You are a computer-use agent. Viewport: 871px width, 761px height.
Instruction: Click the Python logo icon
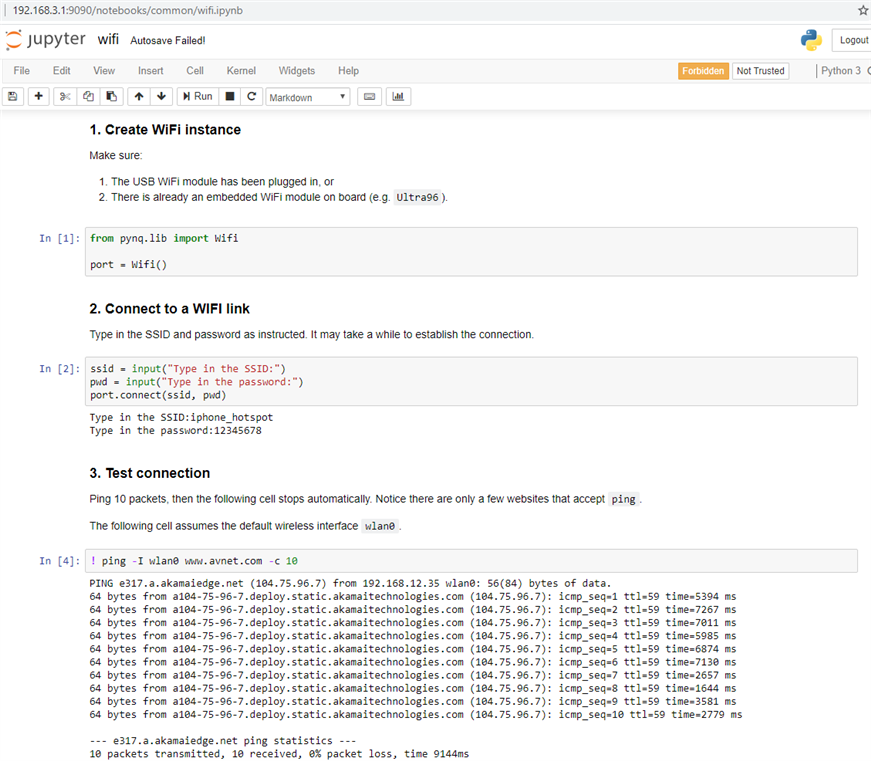pos(811,41)
